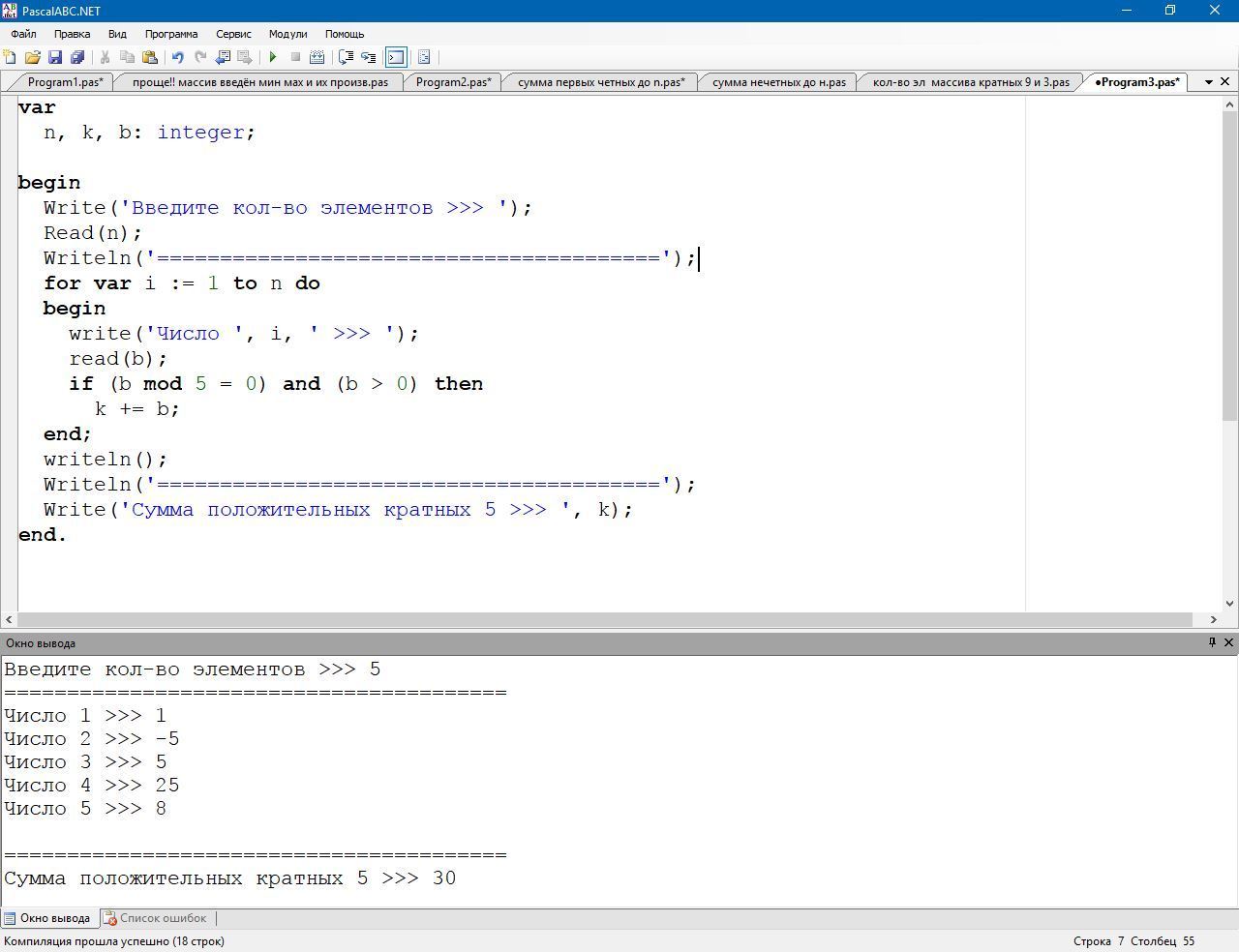
Task: Switch to the Program2.pas tab
Action: coord(453,82)
